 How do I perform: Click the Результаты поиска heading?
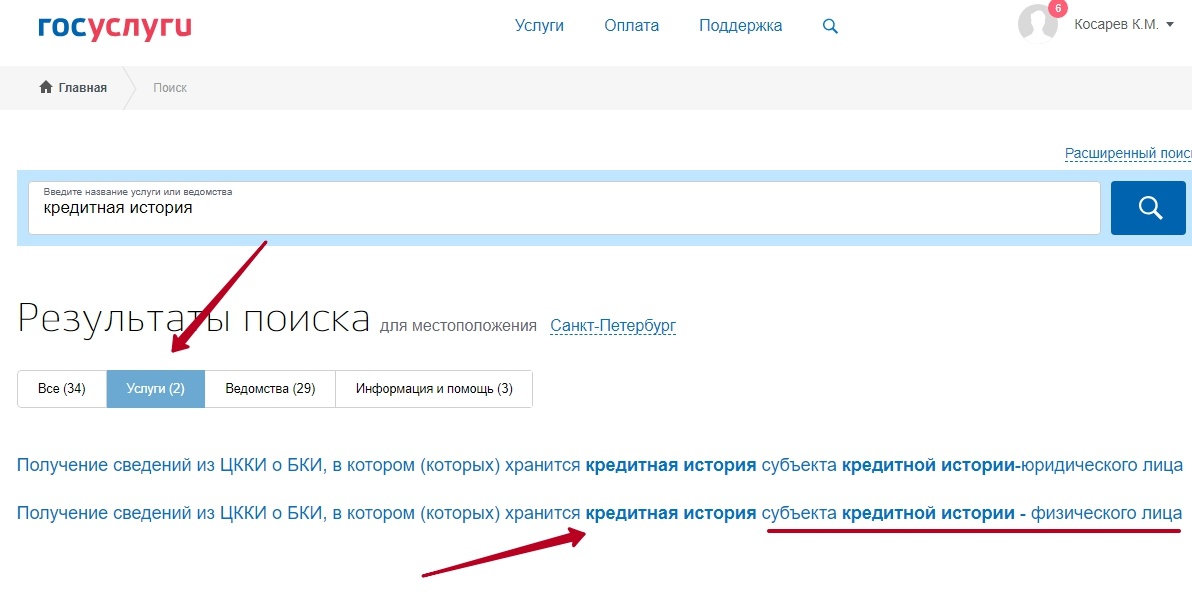pyautogui.click(x=194, y=318)
